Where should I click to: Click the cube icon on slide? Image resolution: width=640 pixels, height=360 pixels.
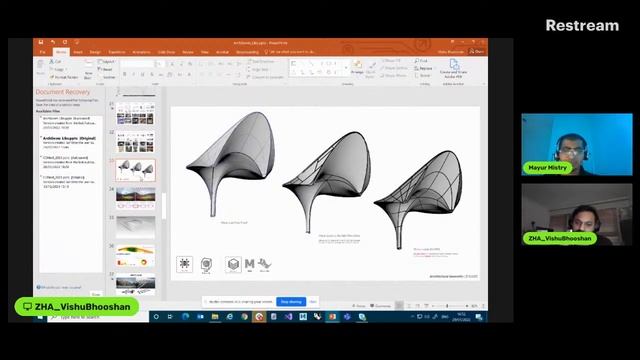click(233, 264)
